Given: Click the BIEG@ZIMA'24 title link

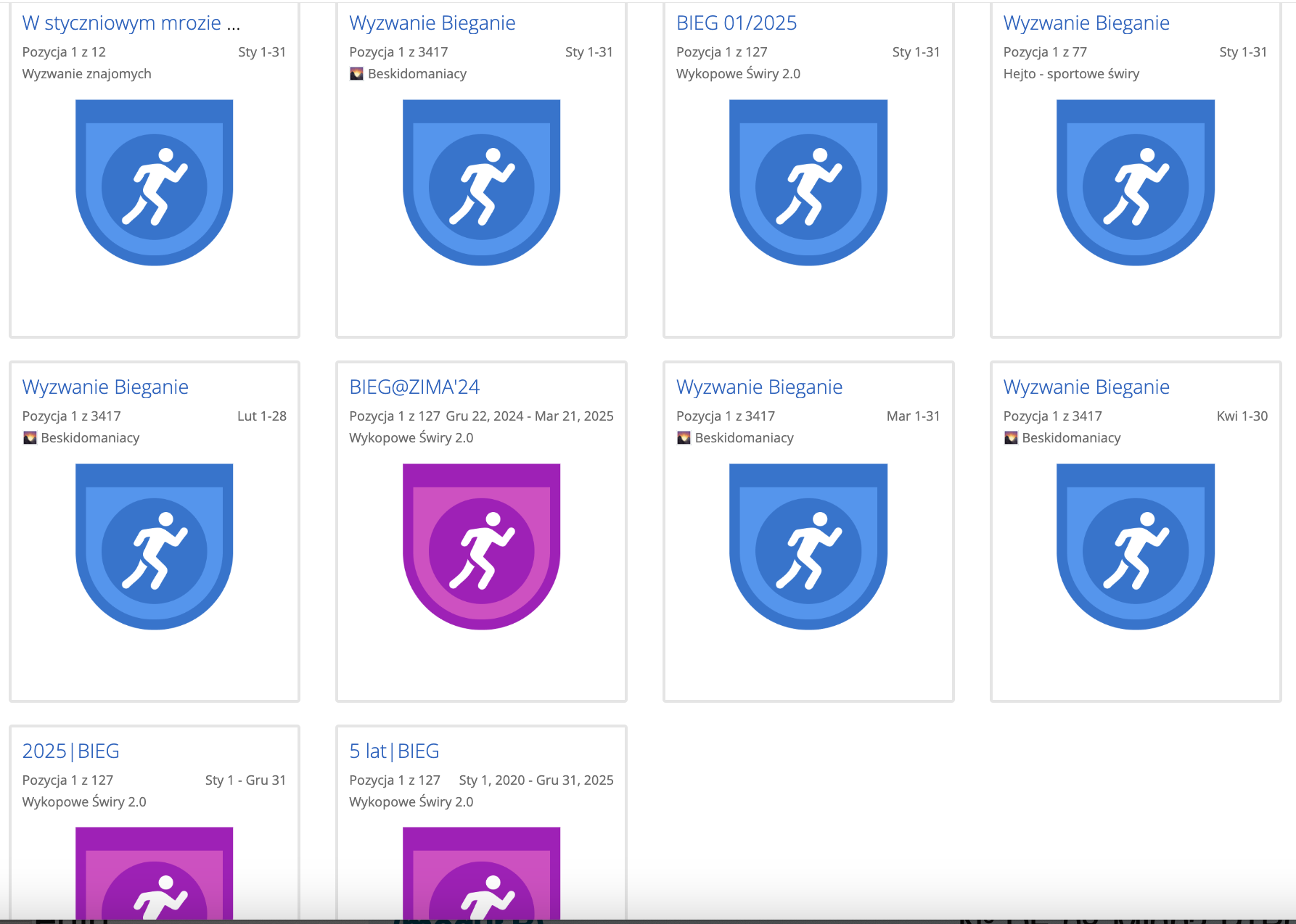Looking at the screenshot, I should [x=414, y=387].
